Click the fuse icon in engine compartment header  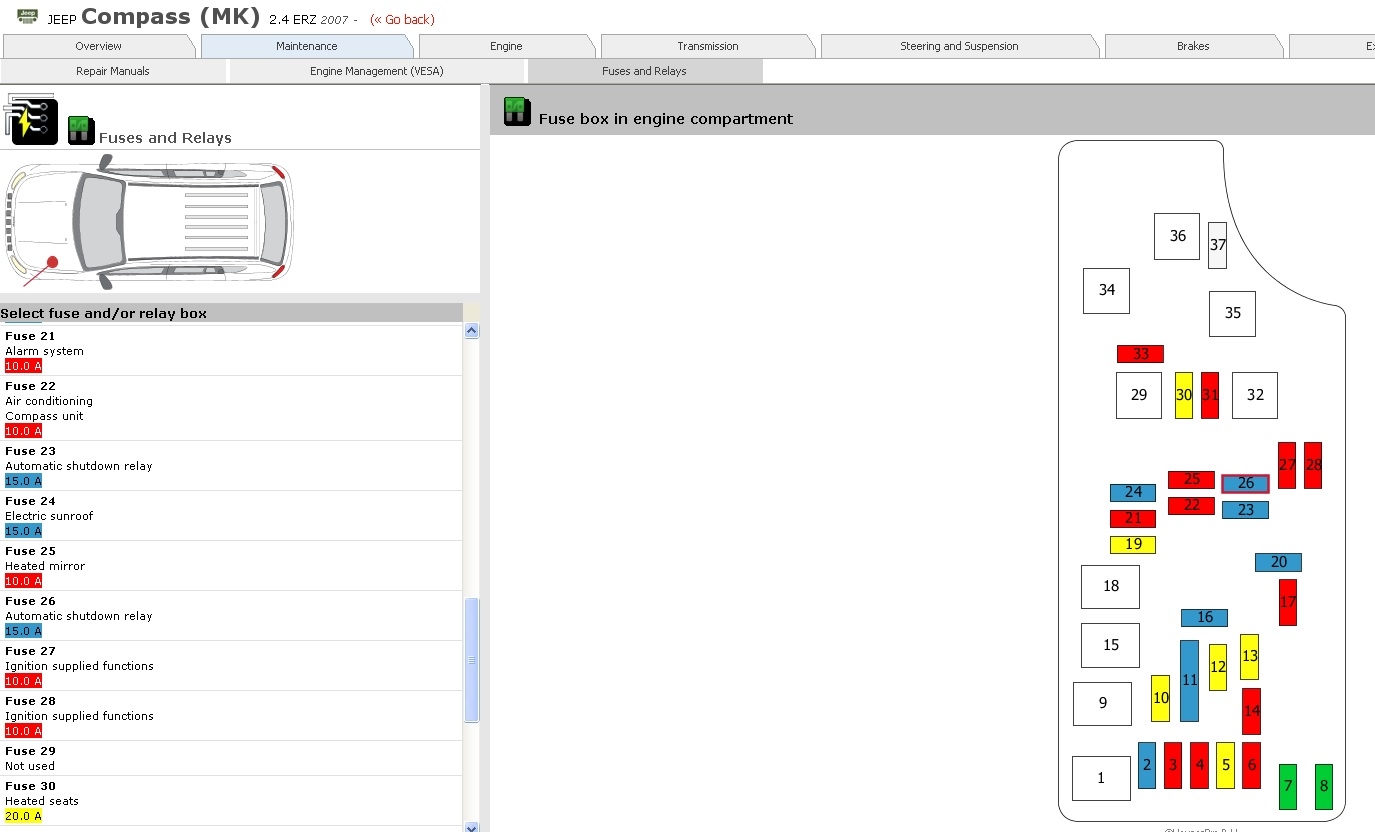pyautogui.click(x=516, y=111)
